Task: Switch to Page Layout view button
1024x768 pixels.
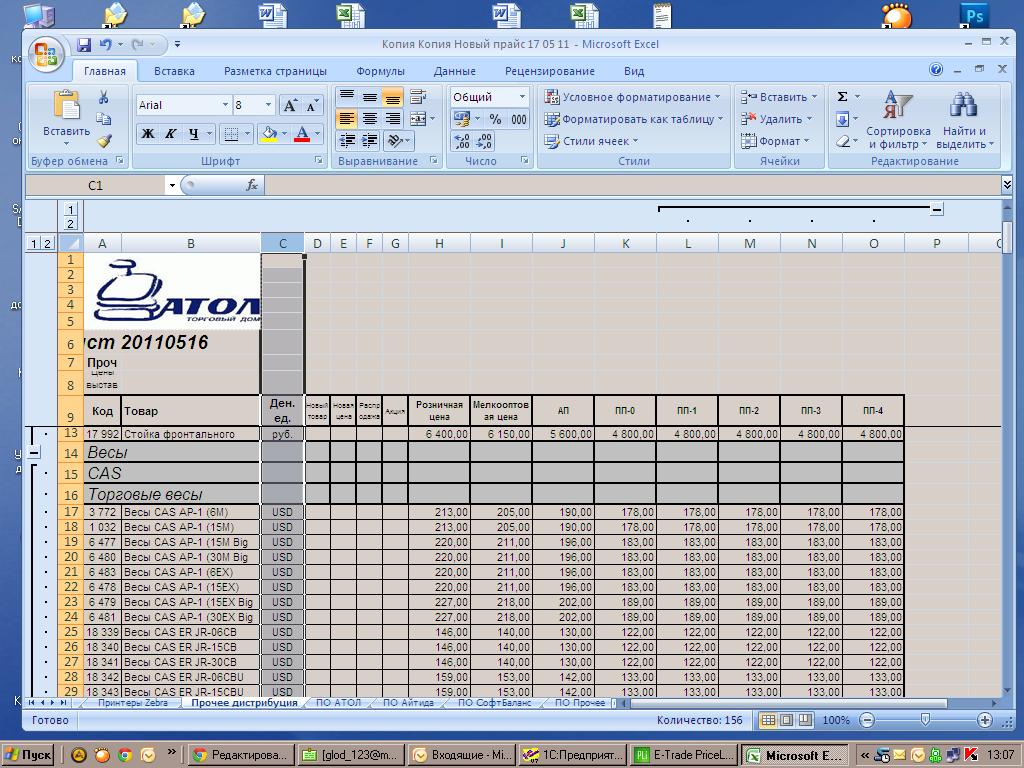Action: coord(787,720)
